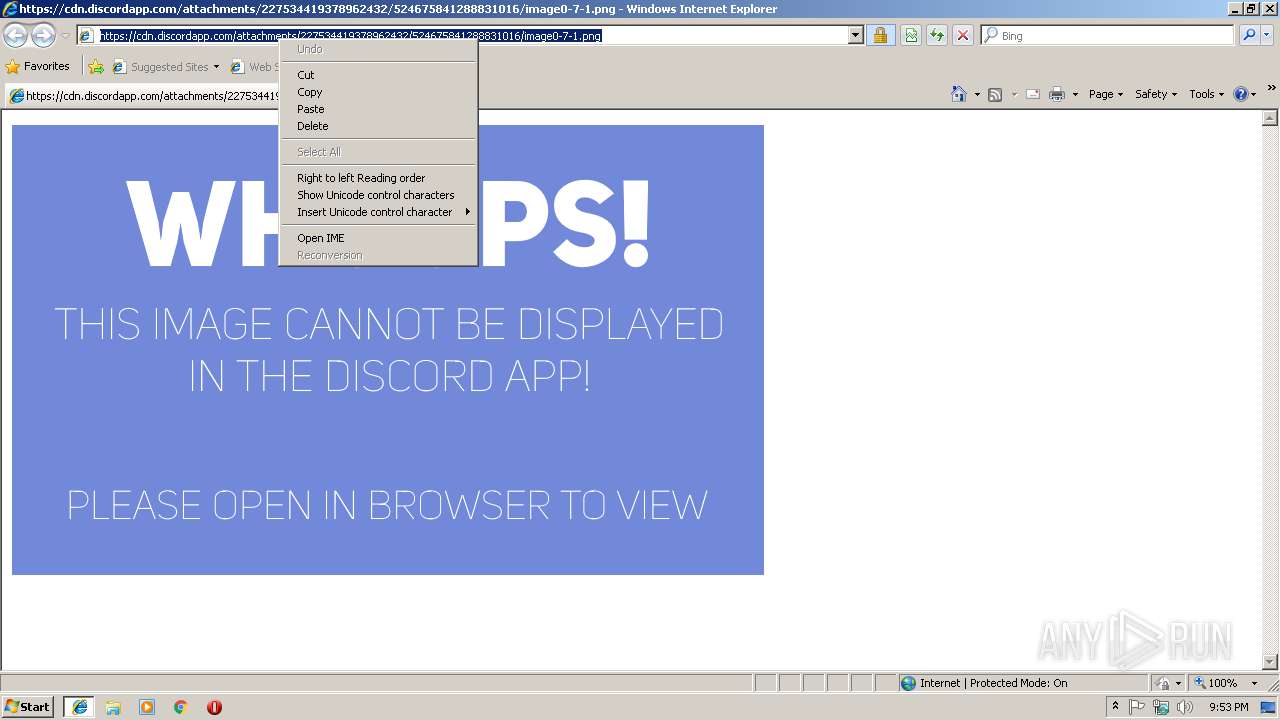The width and height of the screenshot is (1280, 720).
Task: Click the volume speaker tray icon
Action: (x=1185, y=707)
